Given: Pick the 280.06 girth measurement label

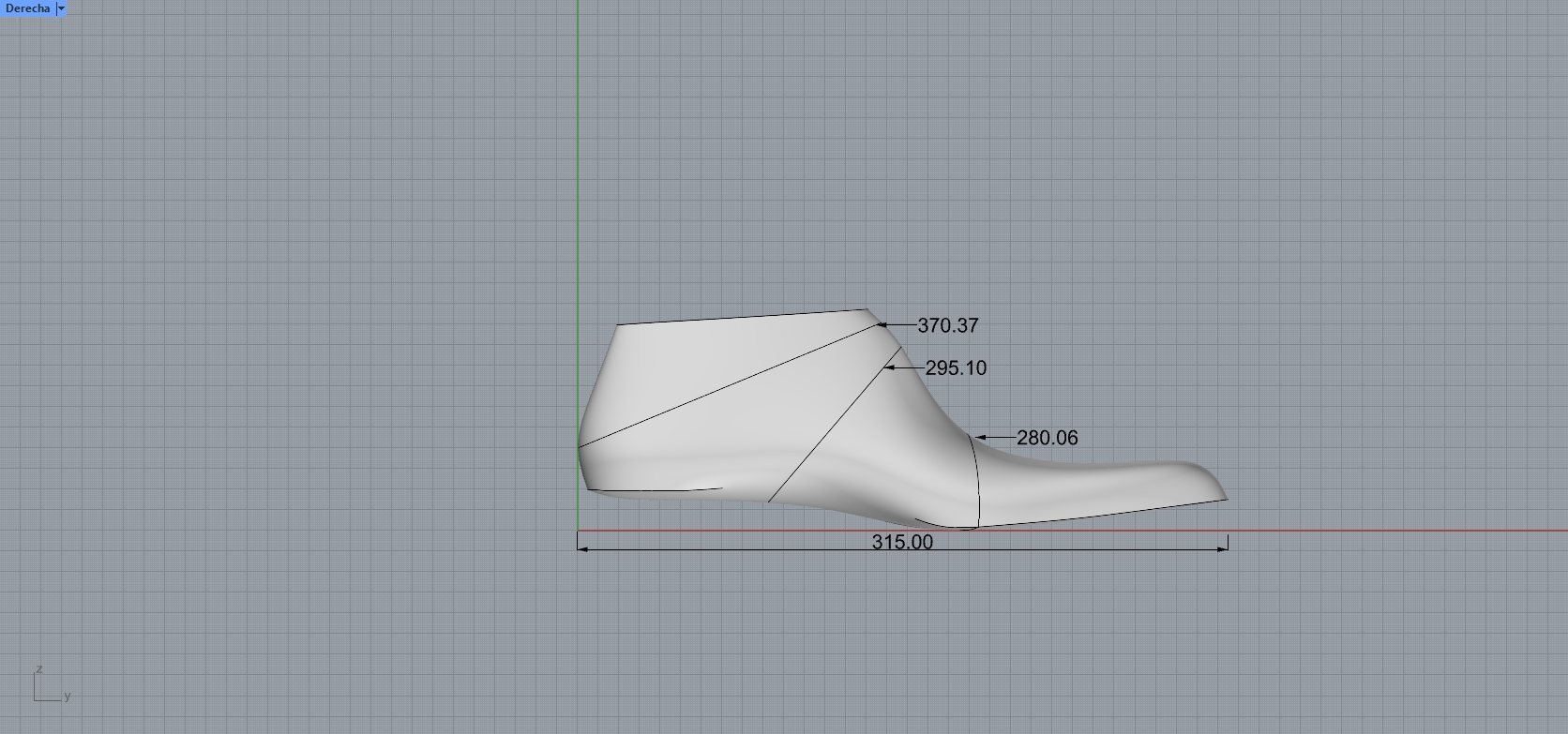Looking at the screenshot, I should (x=1047, y=438).
